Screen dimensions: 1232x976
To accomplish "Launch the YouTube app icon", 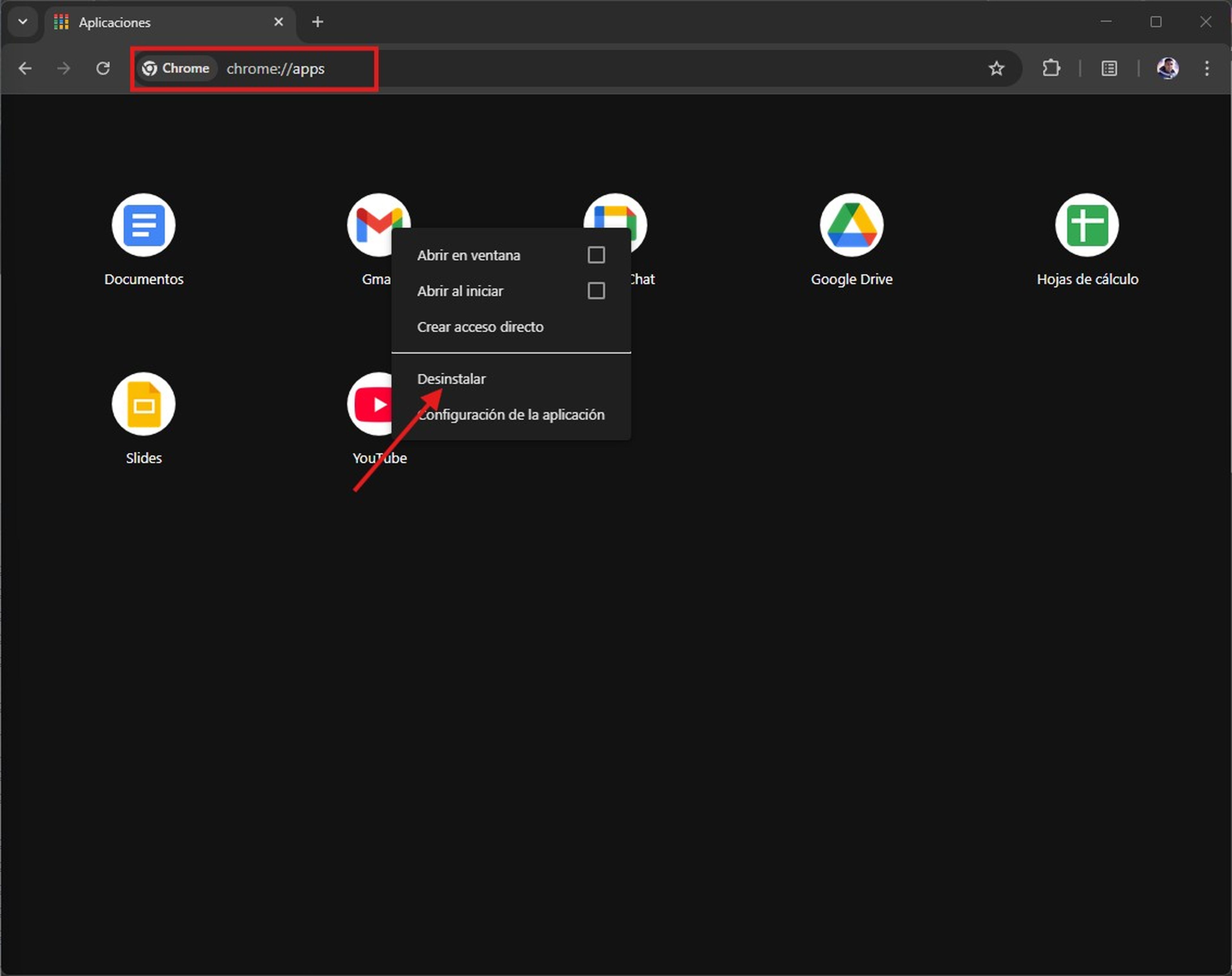I will coord(369,404).
